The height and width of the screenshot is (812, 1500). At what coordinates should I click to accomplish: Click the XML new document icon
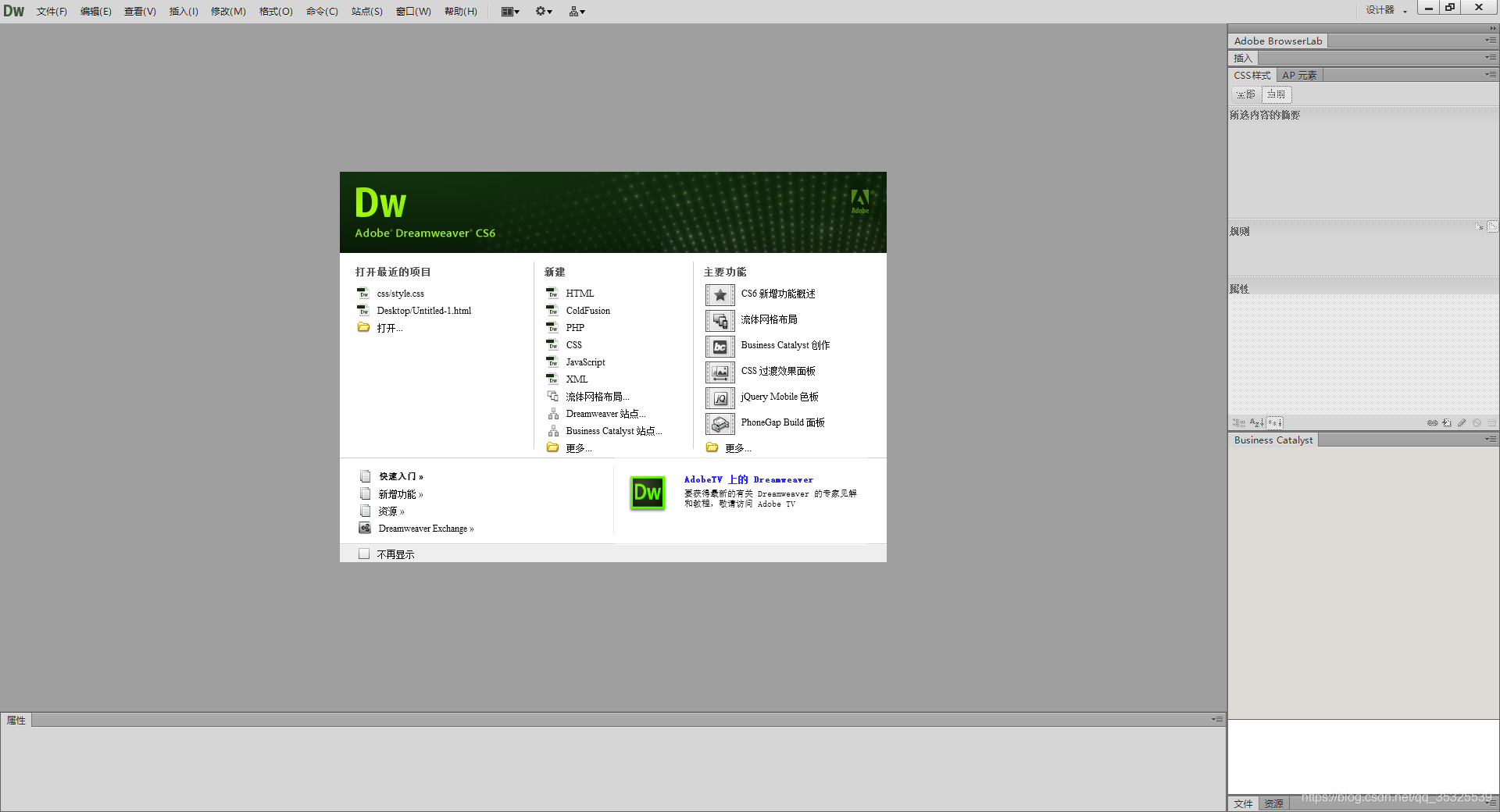(552, 379)
